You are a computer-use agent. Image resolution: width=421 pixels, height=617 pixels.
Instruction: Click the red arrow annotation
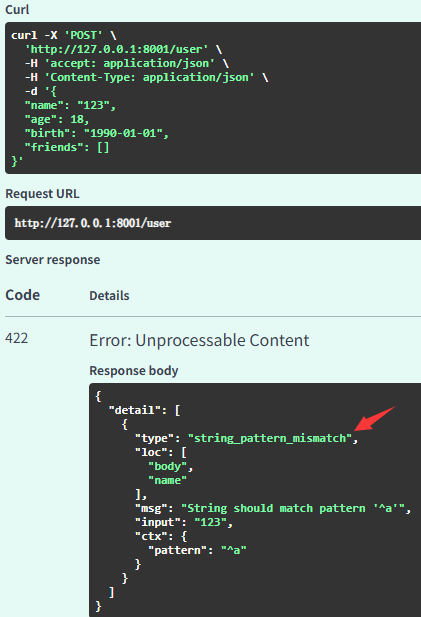[374, 419]
